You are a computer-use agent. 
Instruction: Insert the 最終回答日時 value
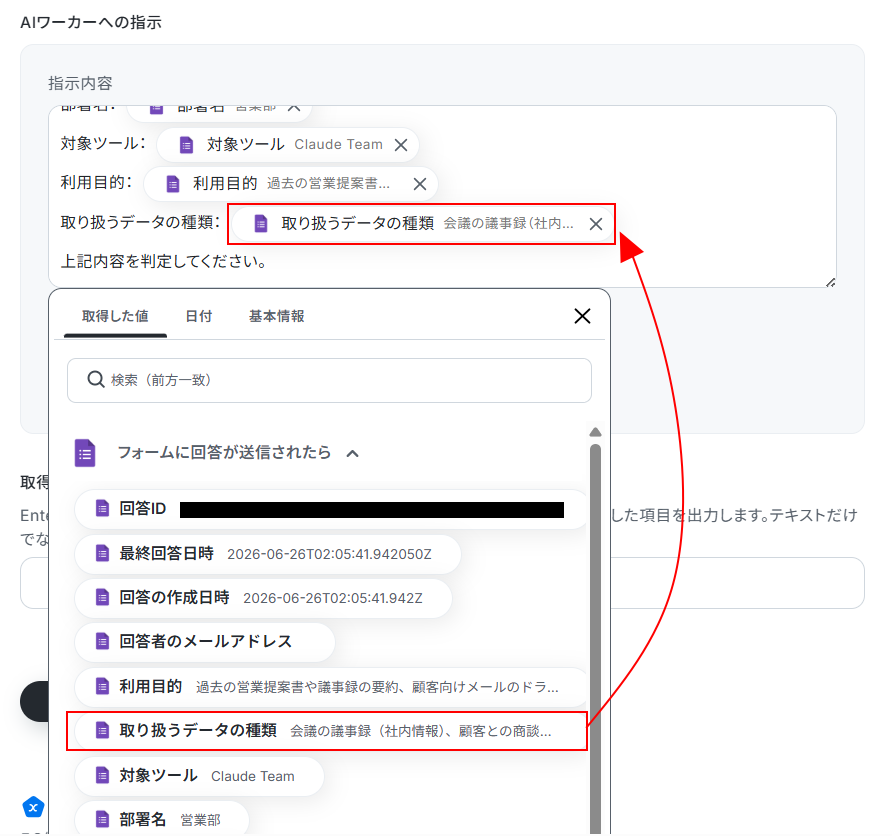coord(267,553)
